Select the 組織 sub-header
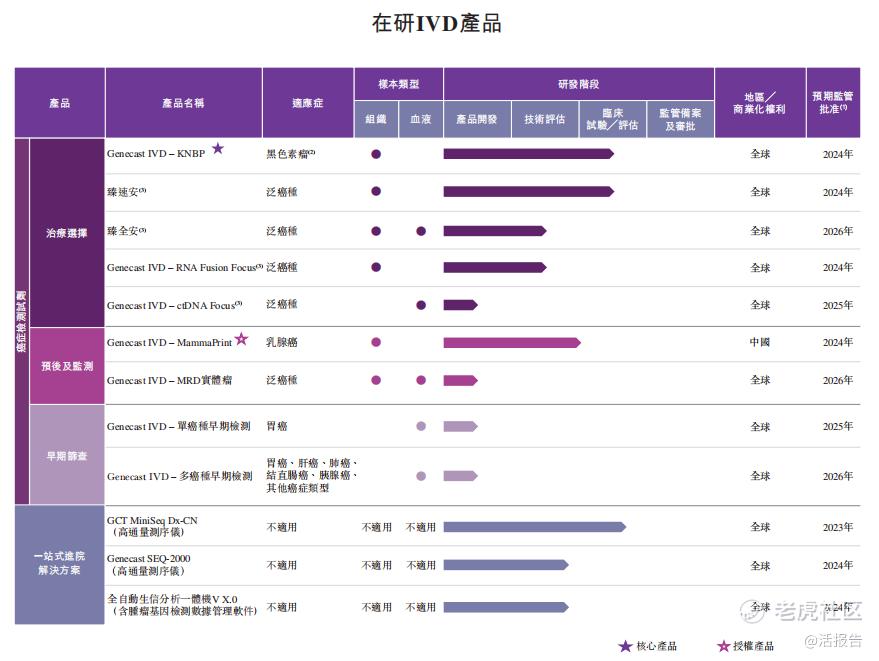Screen dimensions: 879x661 pos(376,119)
